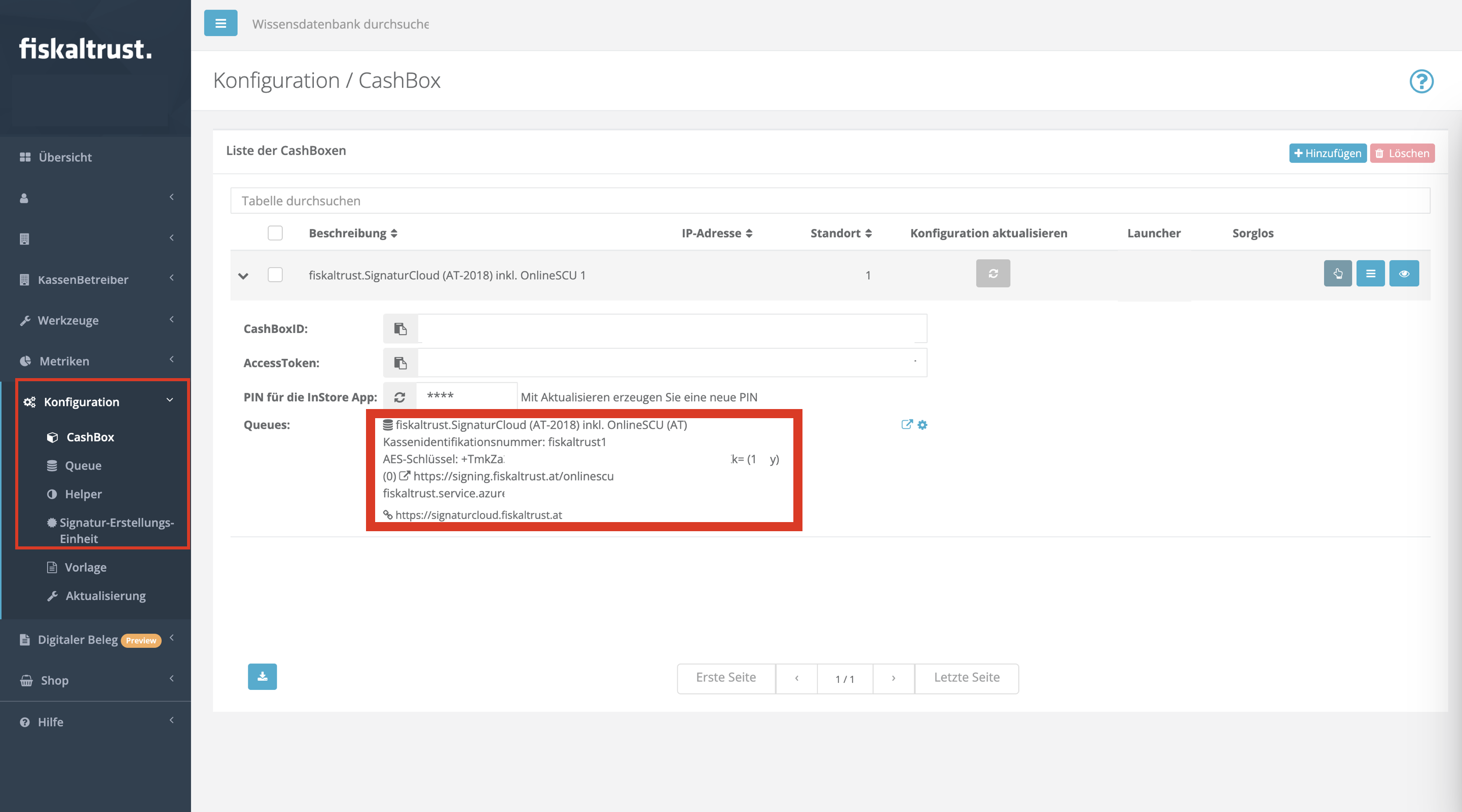Regenerate the InStore App PIN
1462x812 pixels.
click(x=399, y=397)
